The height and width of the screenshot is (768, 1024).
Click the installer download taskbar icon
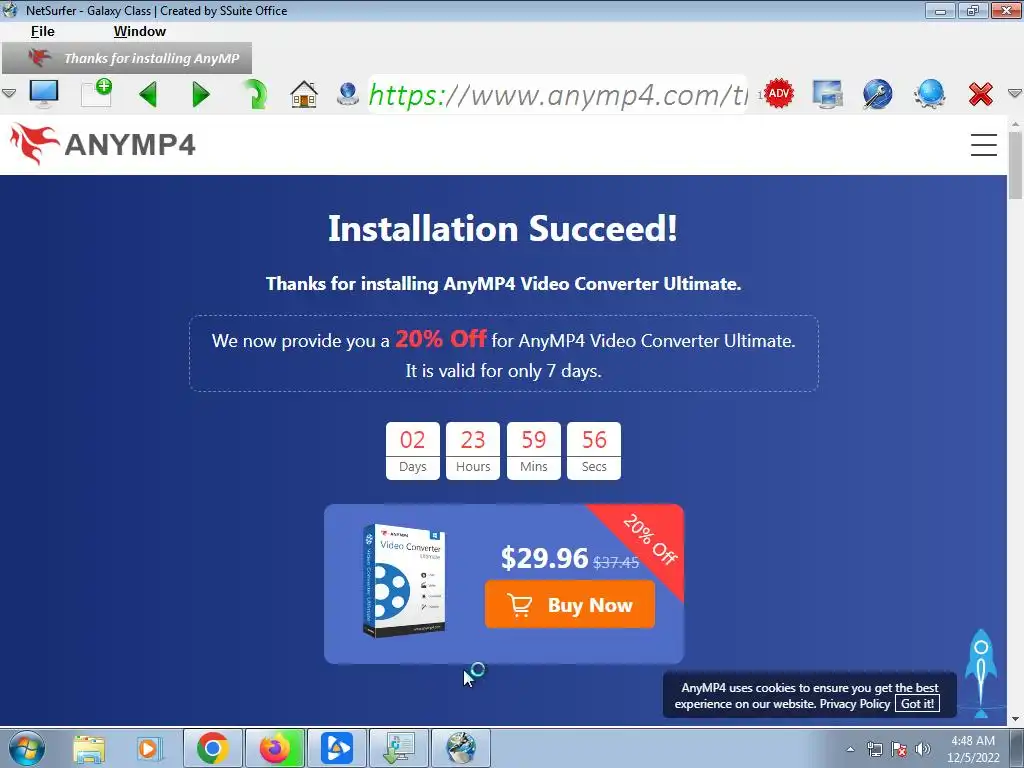pos(399,748)
